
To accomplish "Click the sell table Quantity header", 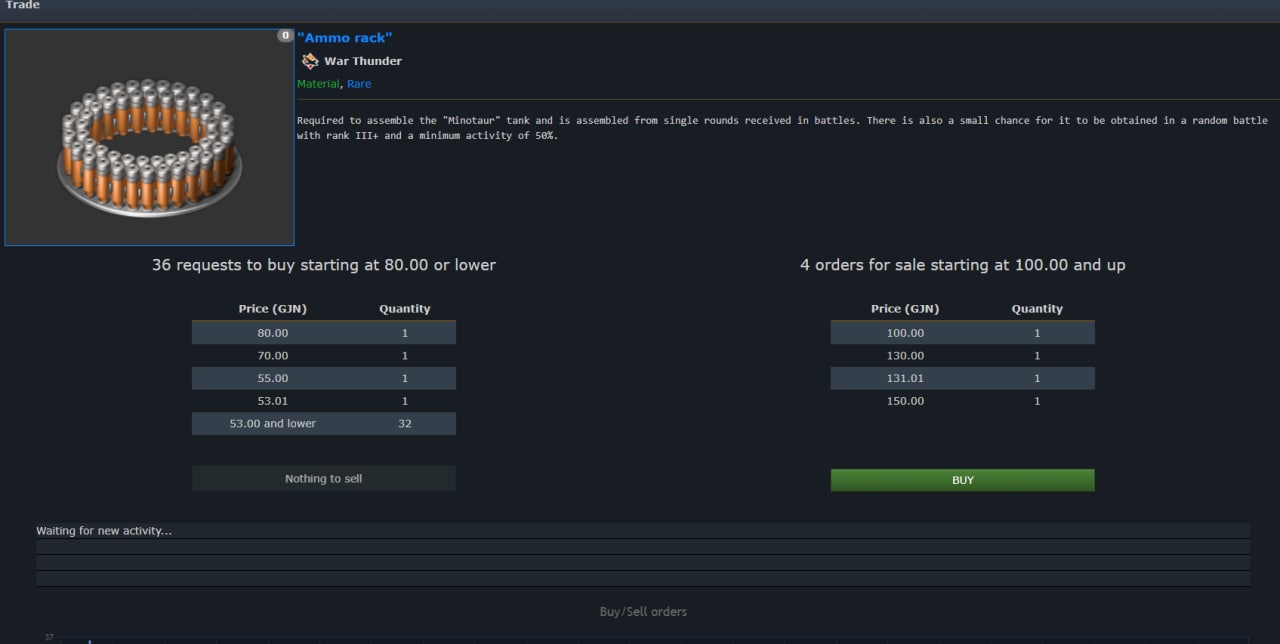I will [x=1037, y=309].
